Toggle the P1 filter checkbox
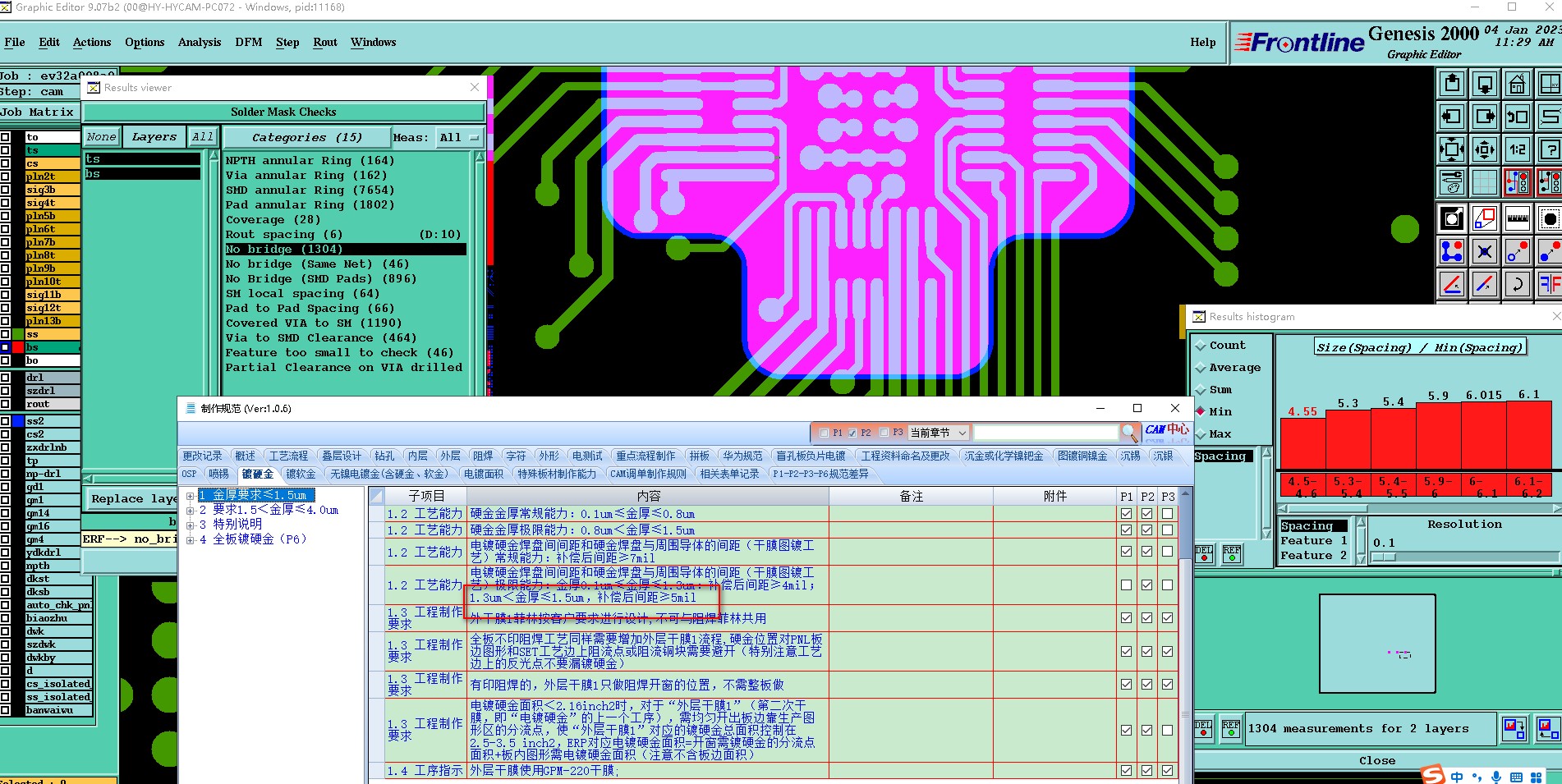The image size is (1562, 784). pyautogui.click(x=825, y=433)
